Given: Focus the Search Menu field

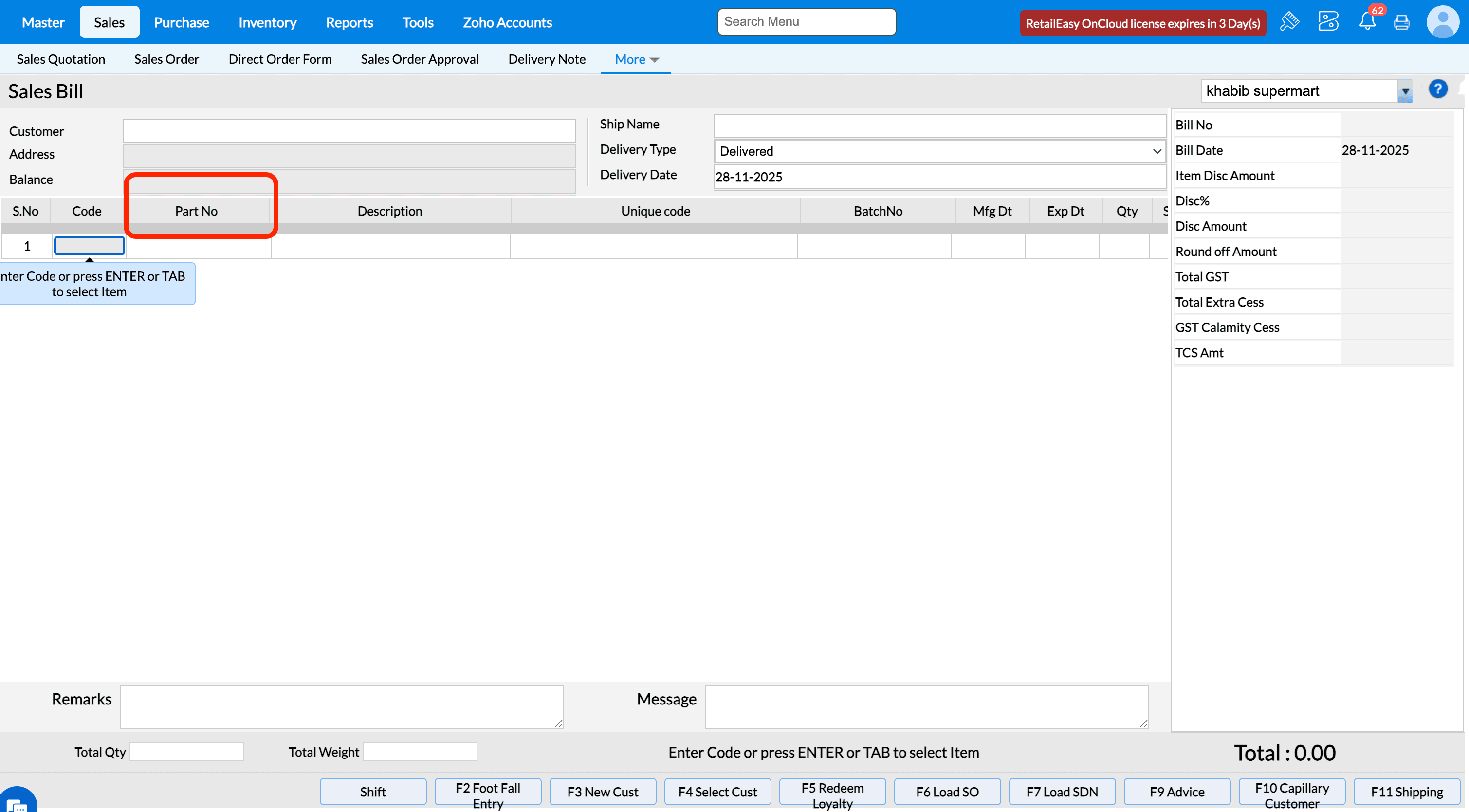Looking at the screenshot, I should pos(806,22).
